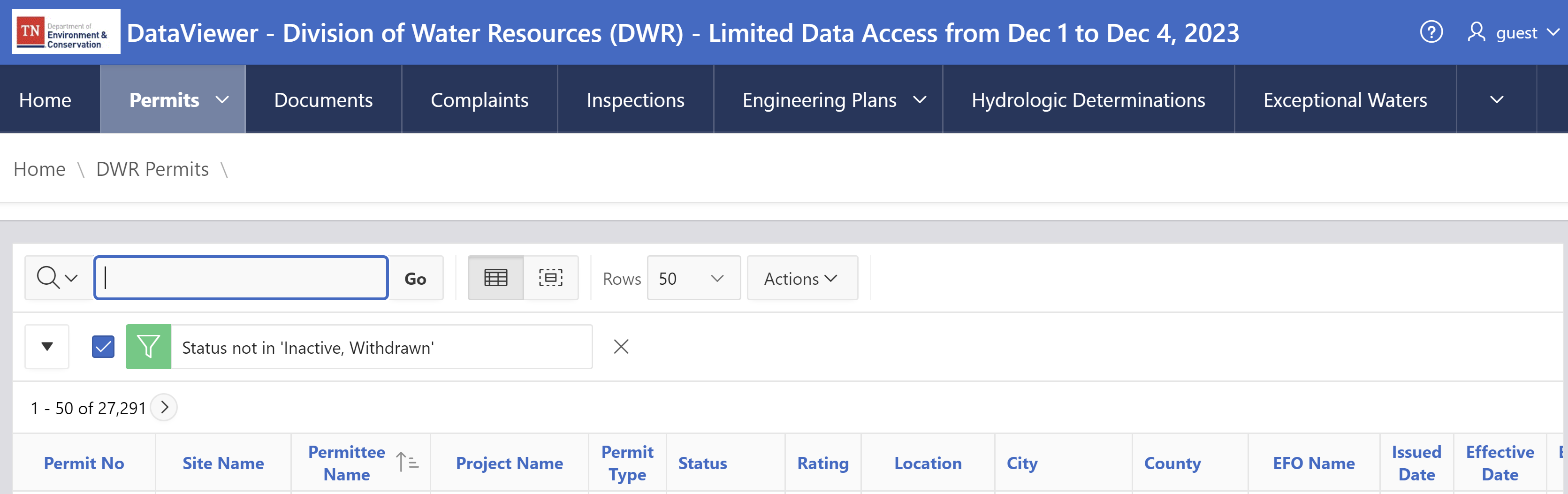Switch to grid report view
This screenshot has height=494, width=1568.
tap(495, 278)
